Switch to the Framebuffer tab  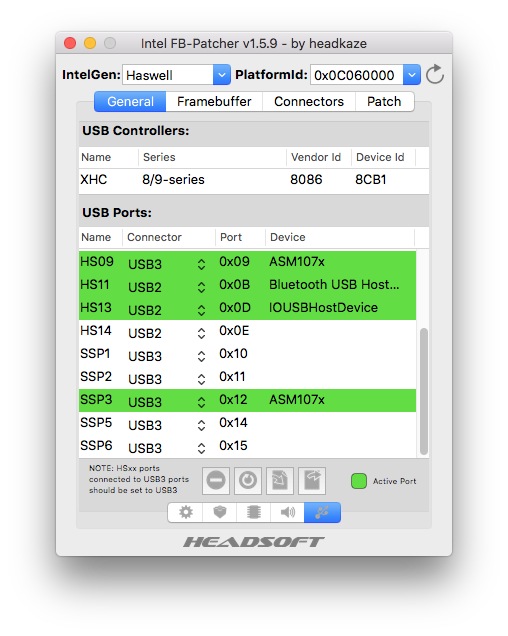pyautogui.click(x=214, y=101)
